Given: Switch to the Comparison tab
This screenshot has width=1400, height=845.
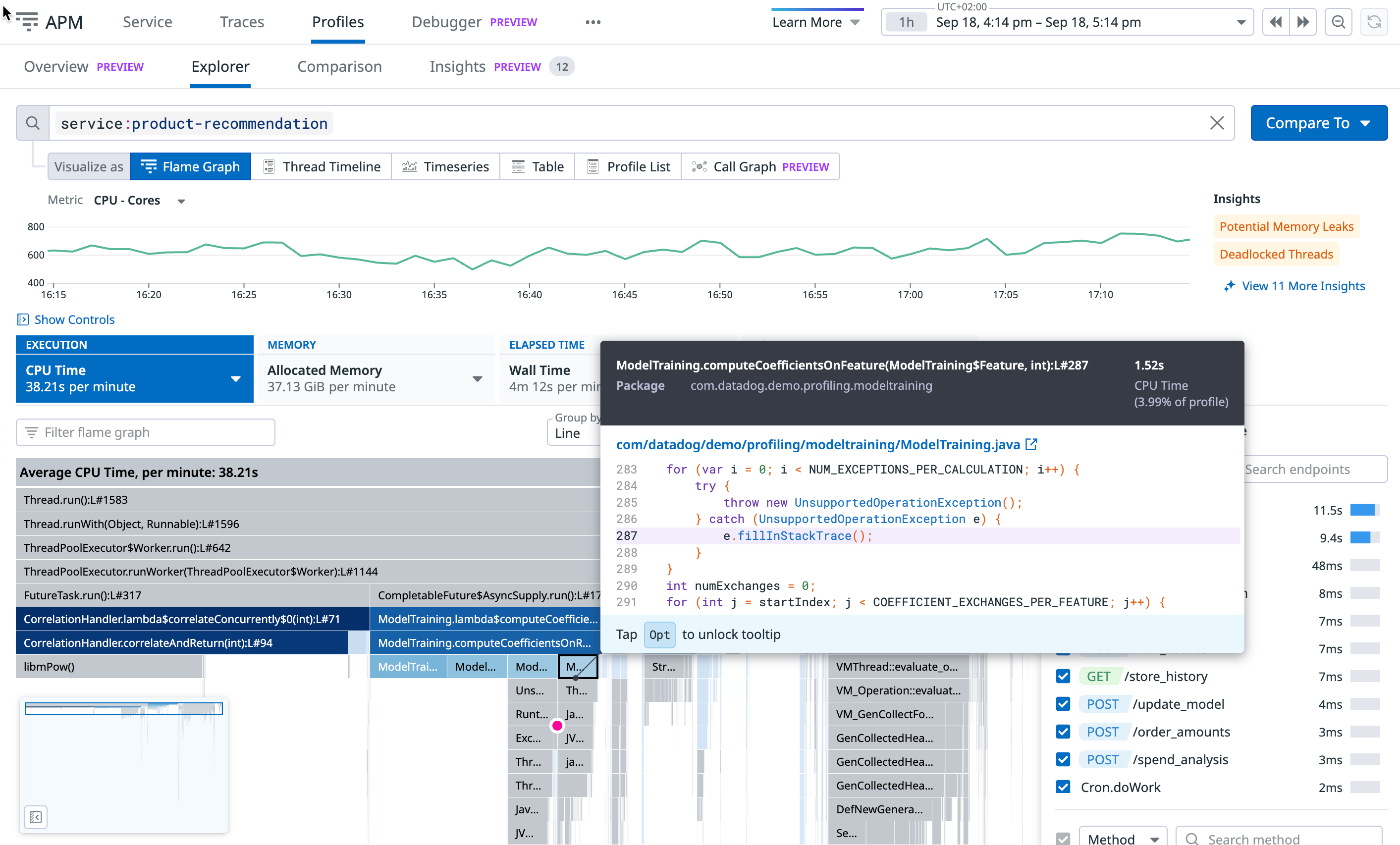Looking at the screenshot, I should click(x=339, y=66).
